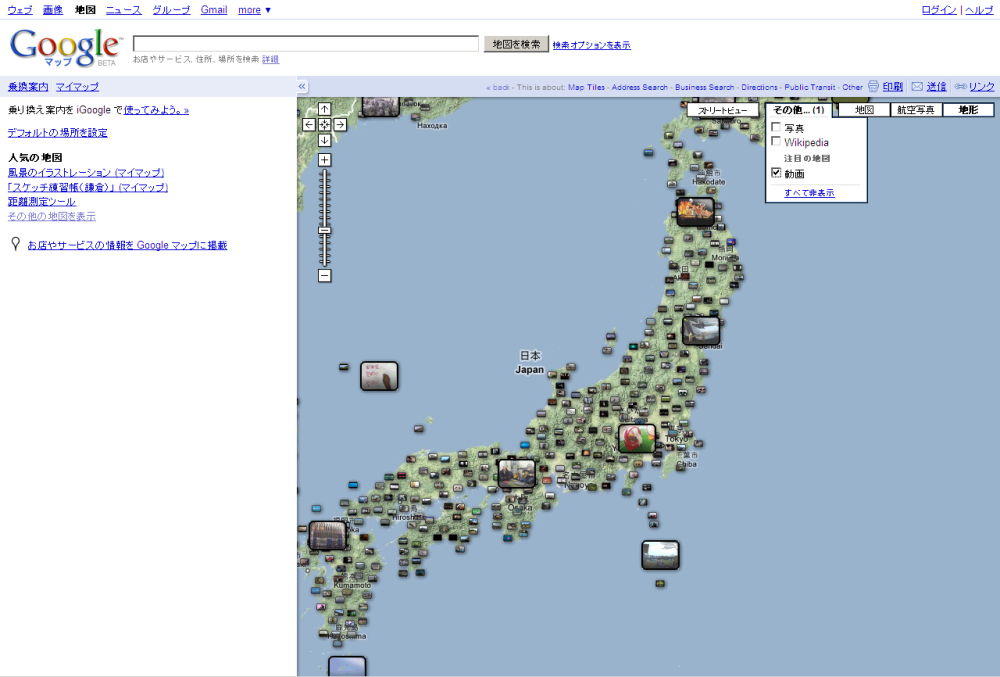Click the 送信 send link
The width and height of the screenshot is (1000, 677).
(x=936, y=87)
